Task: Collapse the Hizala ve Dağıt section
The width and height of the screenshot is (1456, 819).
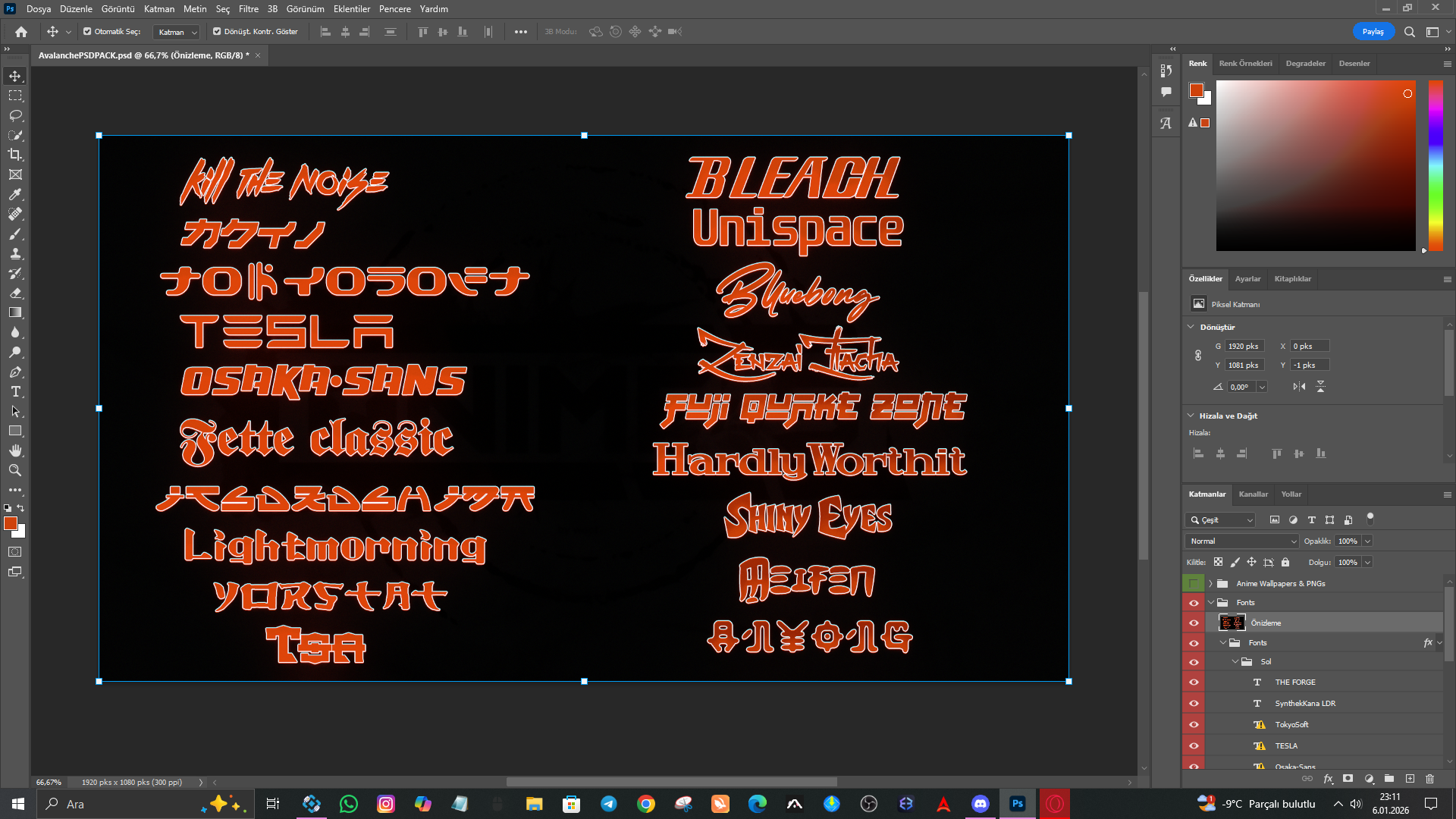Action: 1191,416
